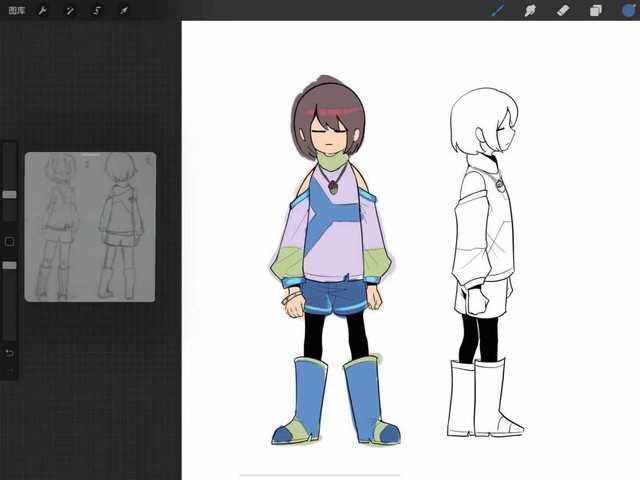Screen dimensions: 640x480
Task: Tap the square modify button in sidebar
Action: pos(9,241)
